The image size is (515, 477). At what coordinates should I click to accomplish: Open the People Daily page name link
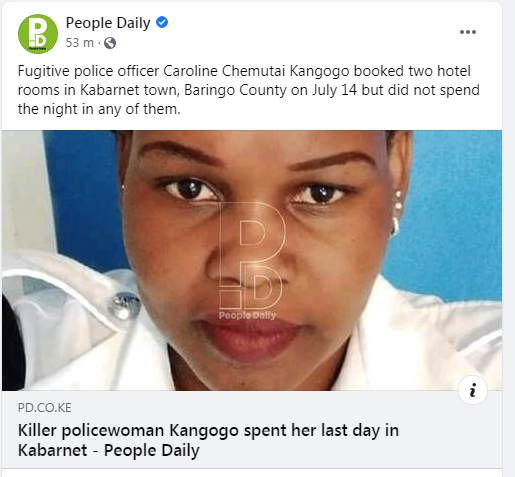click(x=108, y=23)
